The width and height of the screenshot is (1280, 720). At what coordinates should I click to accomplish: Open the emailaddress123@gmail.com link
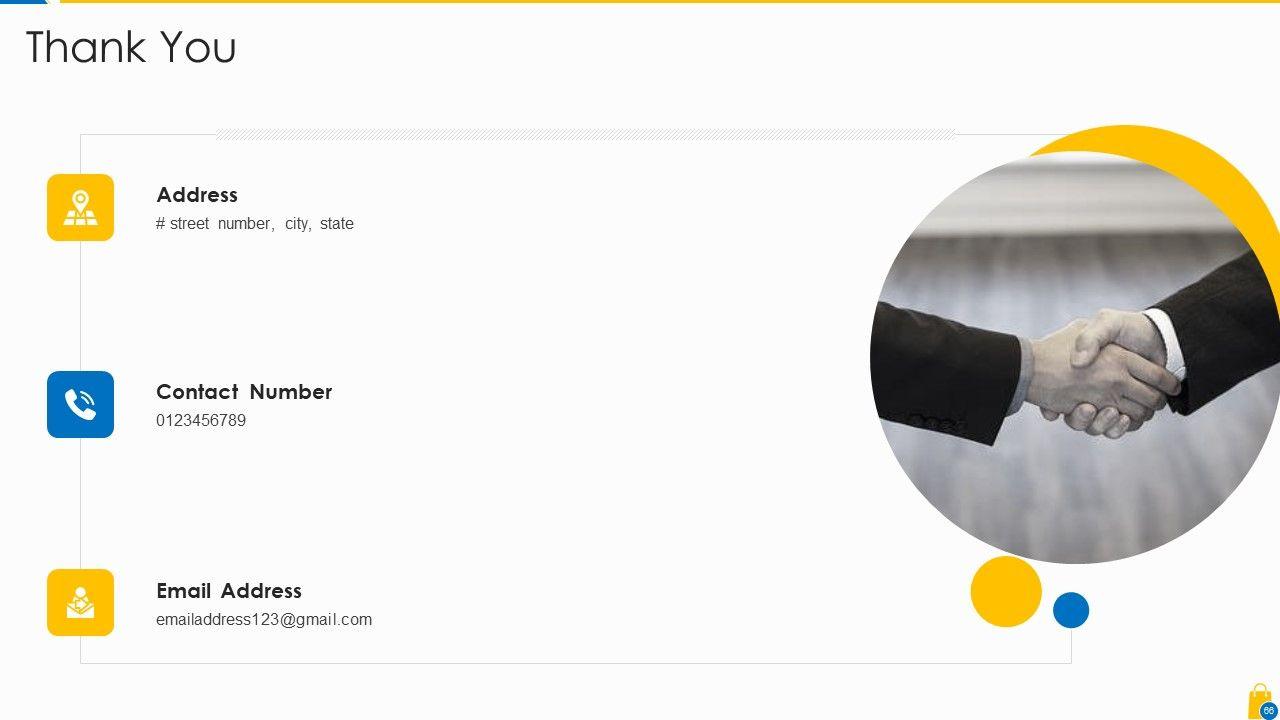click(264, 620)
